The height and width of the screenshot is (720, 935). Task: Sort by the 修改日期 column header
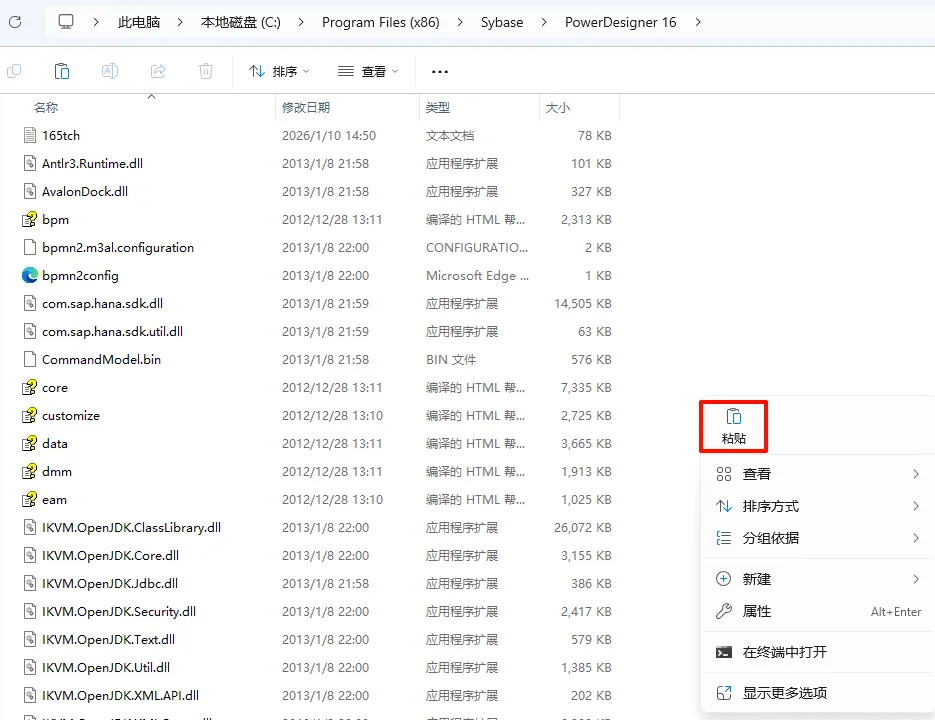click(x=306, y=107)
